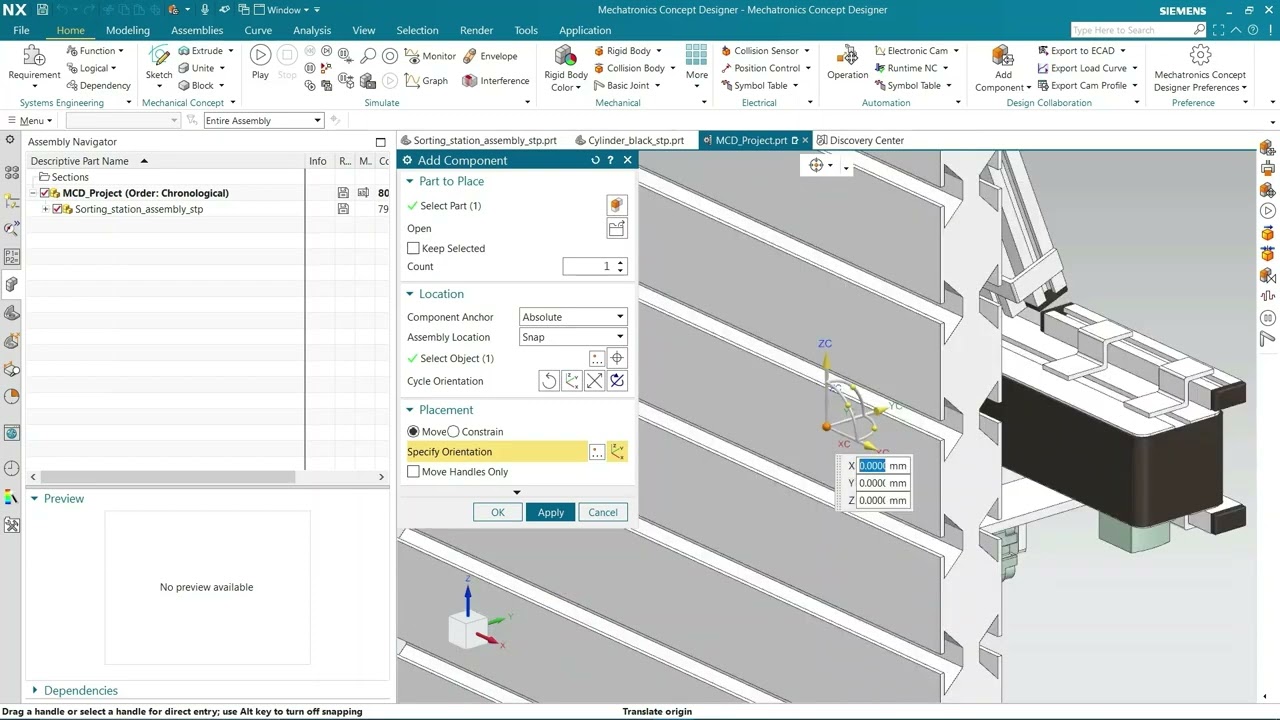
Task: Select the Constrain radio button
Action: 453,431
